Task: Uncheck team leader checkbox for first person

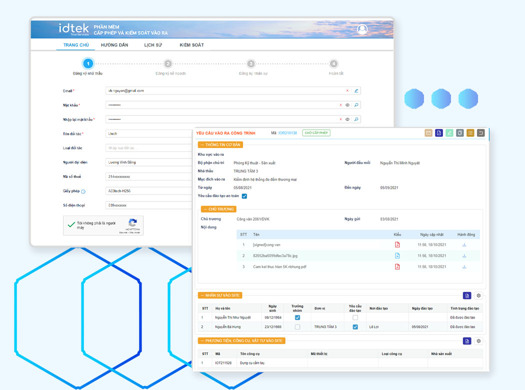Action: point(297,317)
